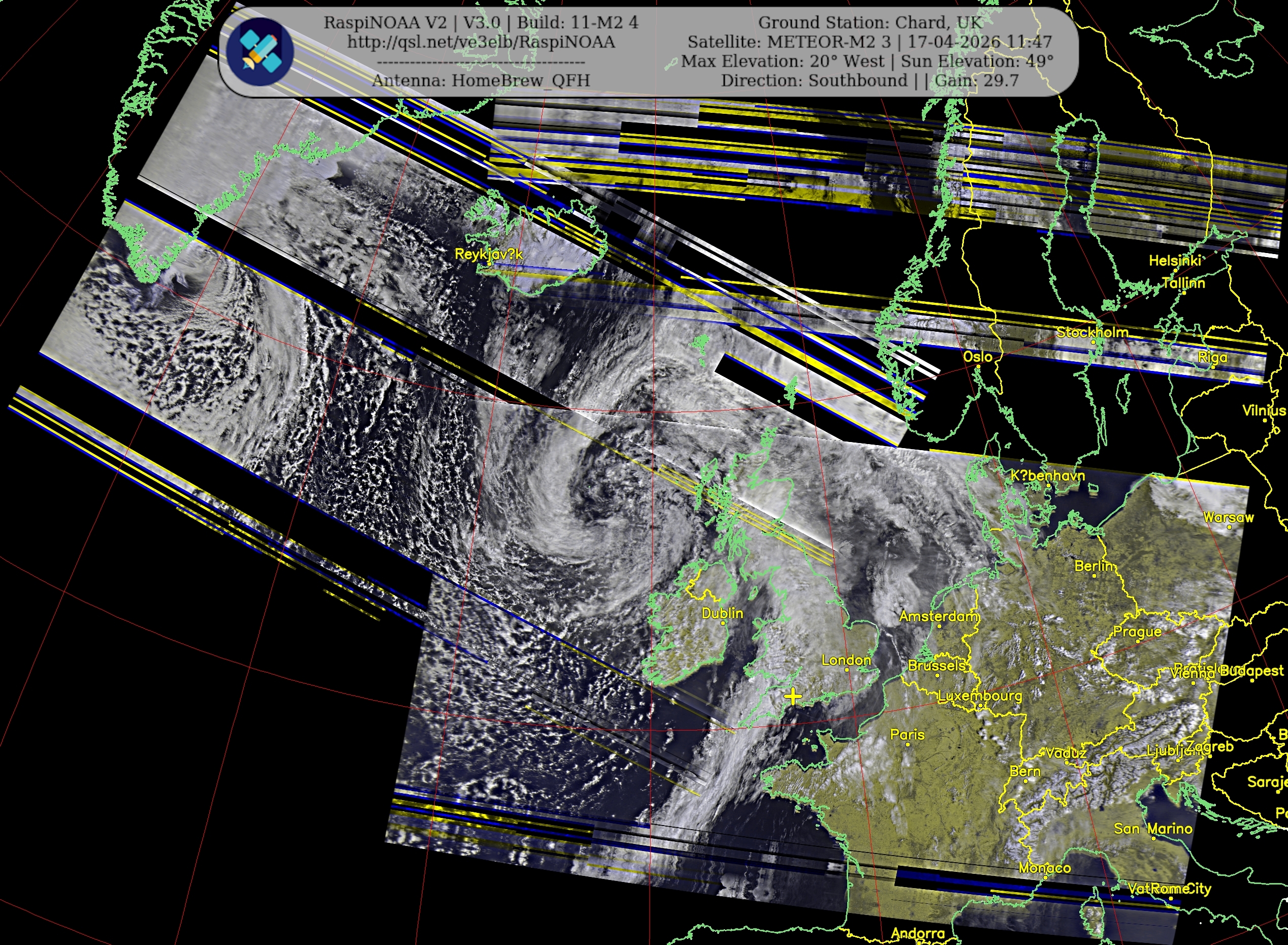Click the Oslo city label
This screenshot has height=945, width=1288.
coord(978,357)
